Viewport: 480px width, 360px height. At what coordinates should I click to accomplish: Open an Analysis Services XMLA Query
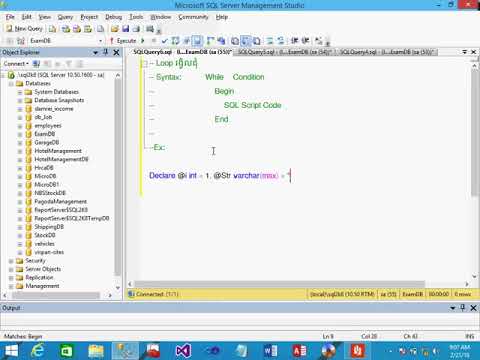(x=88, y=29)
